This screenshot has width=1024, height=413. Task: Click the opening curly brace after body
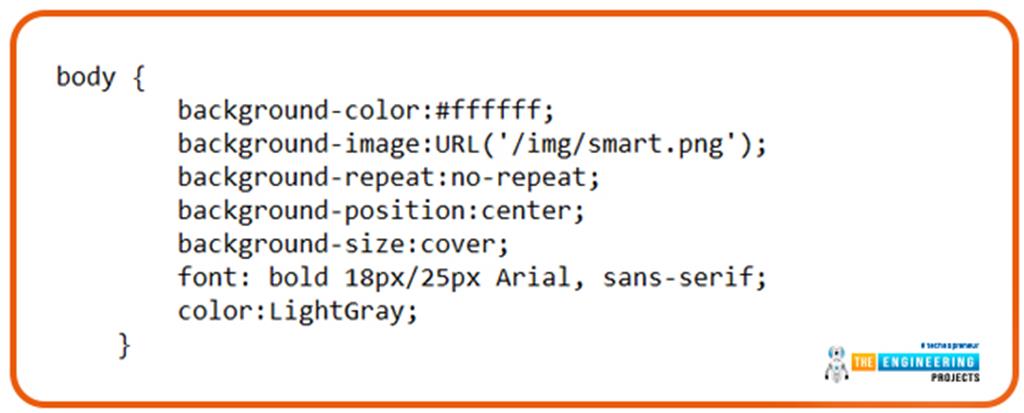138,78
